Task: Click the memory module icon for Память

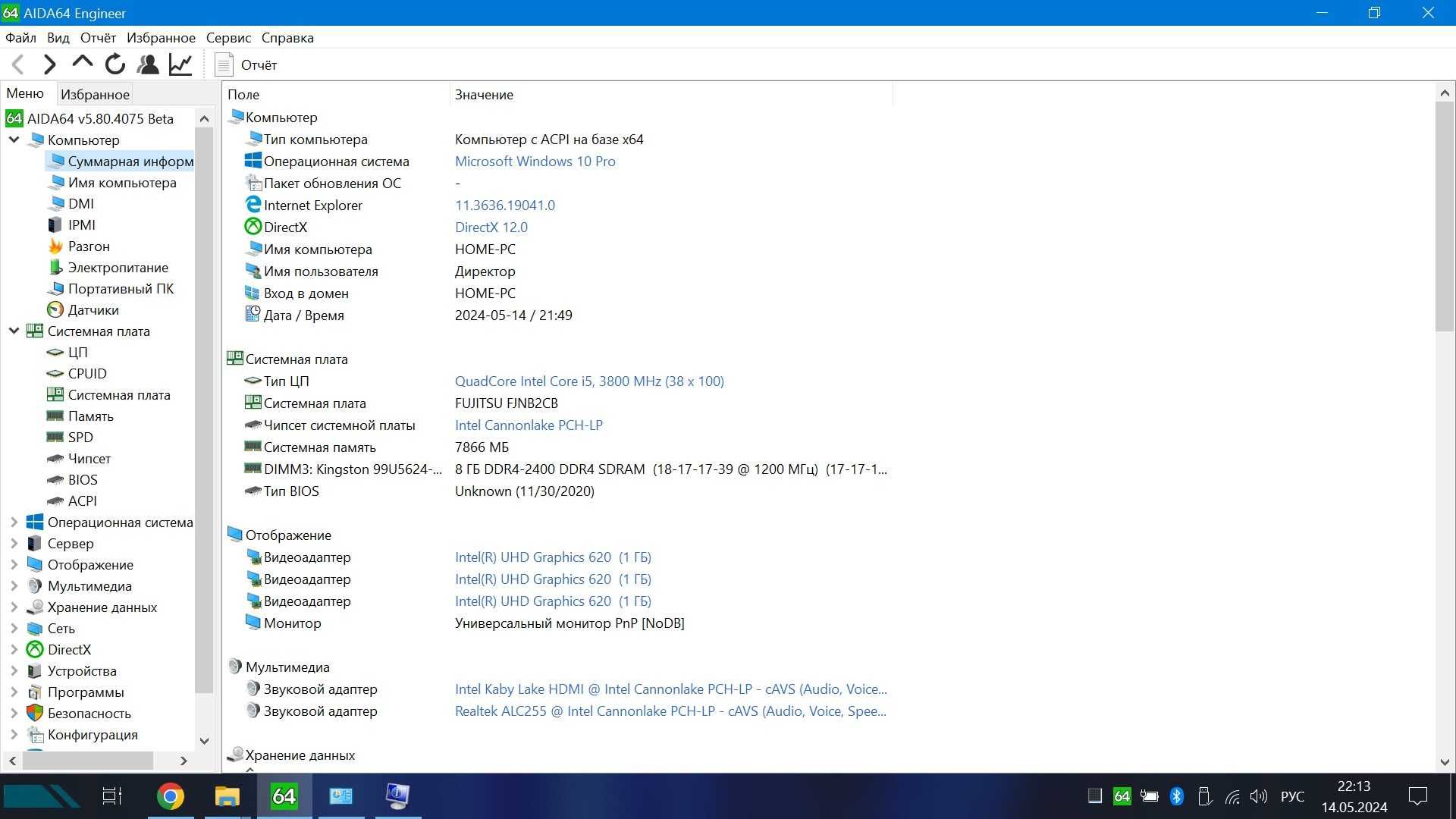Action: 55,416
